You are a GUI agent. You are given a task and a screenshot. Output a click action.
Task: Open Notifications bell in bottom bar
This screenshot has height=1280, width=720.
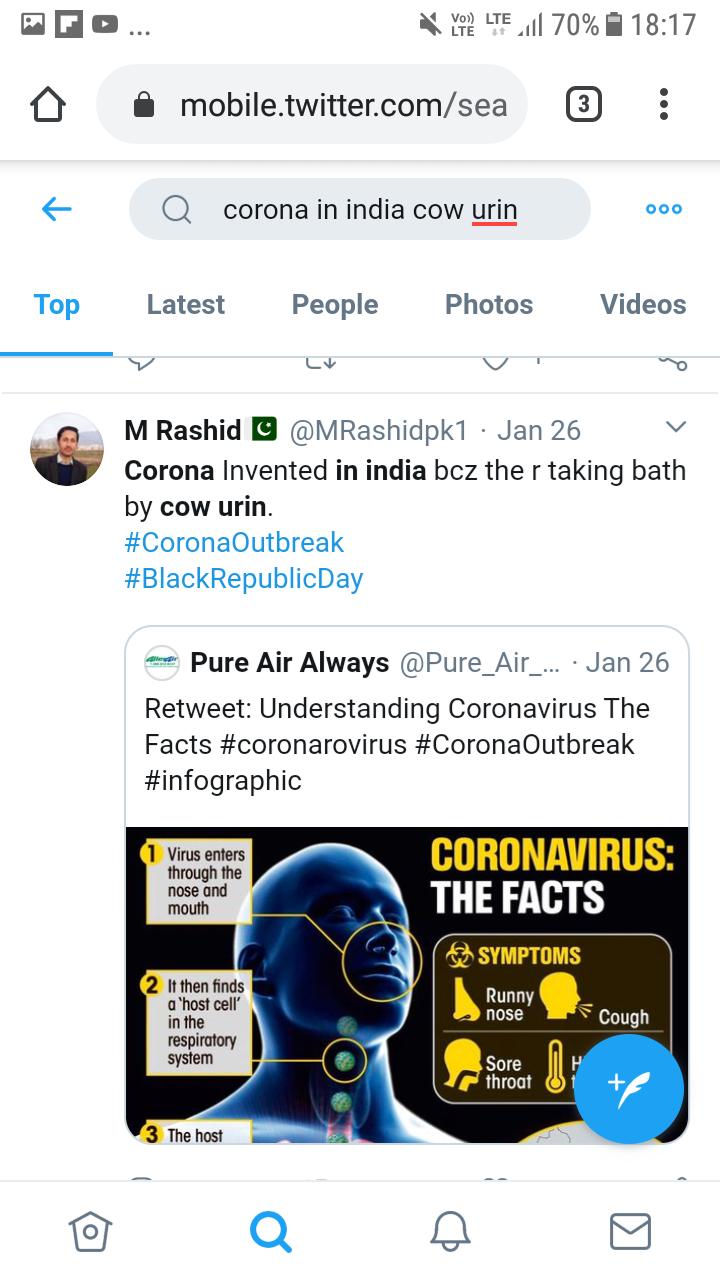tap(450, 1231)
